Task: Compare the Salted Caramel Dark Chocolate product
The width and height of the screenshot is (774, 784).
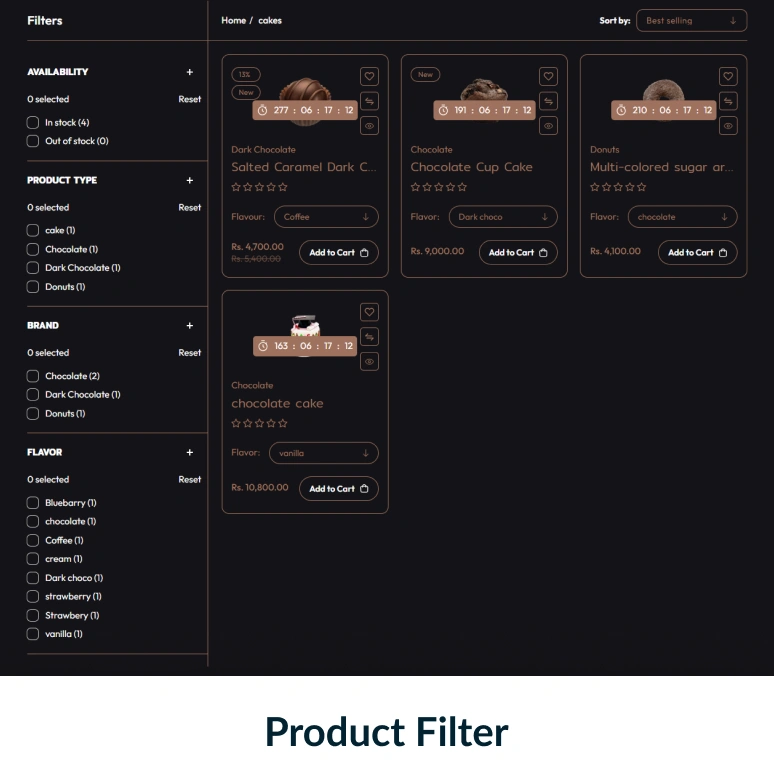Action: [x=369, y=101]
